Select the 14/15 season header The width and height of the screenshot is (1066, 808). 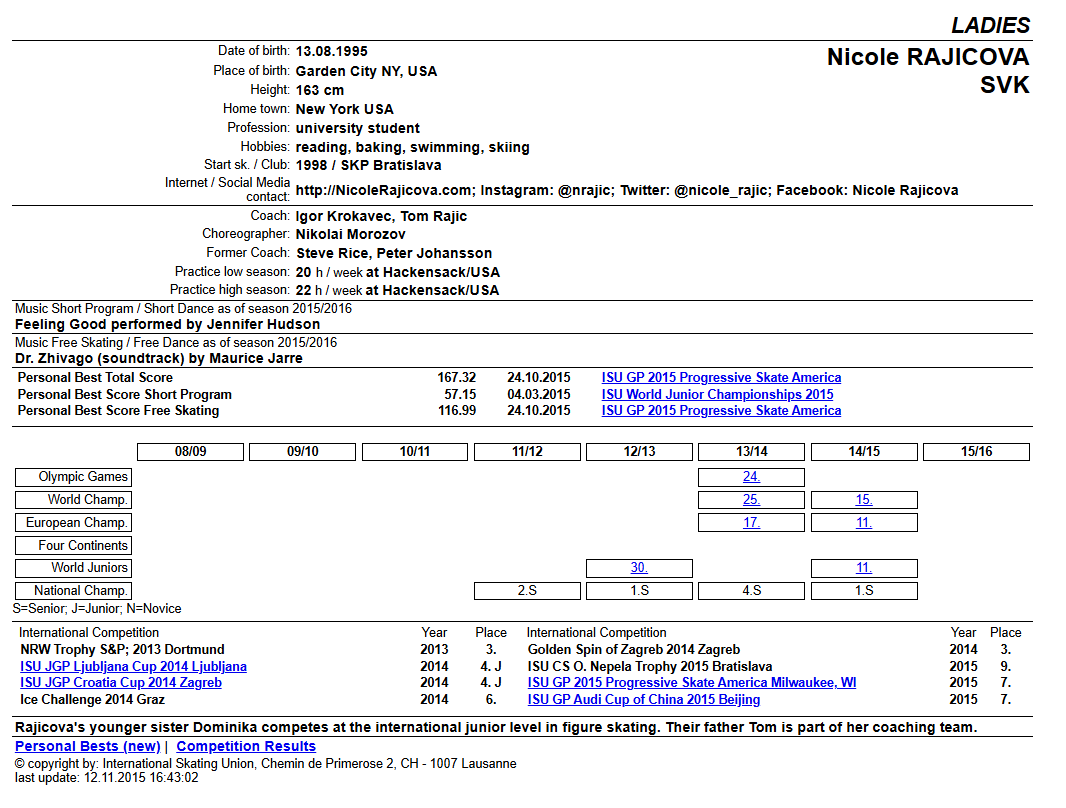(x=864, y=452)
